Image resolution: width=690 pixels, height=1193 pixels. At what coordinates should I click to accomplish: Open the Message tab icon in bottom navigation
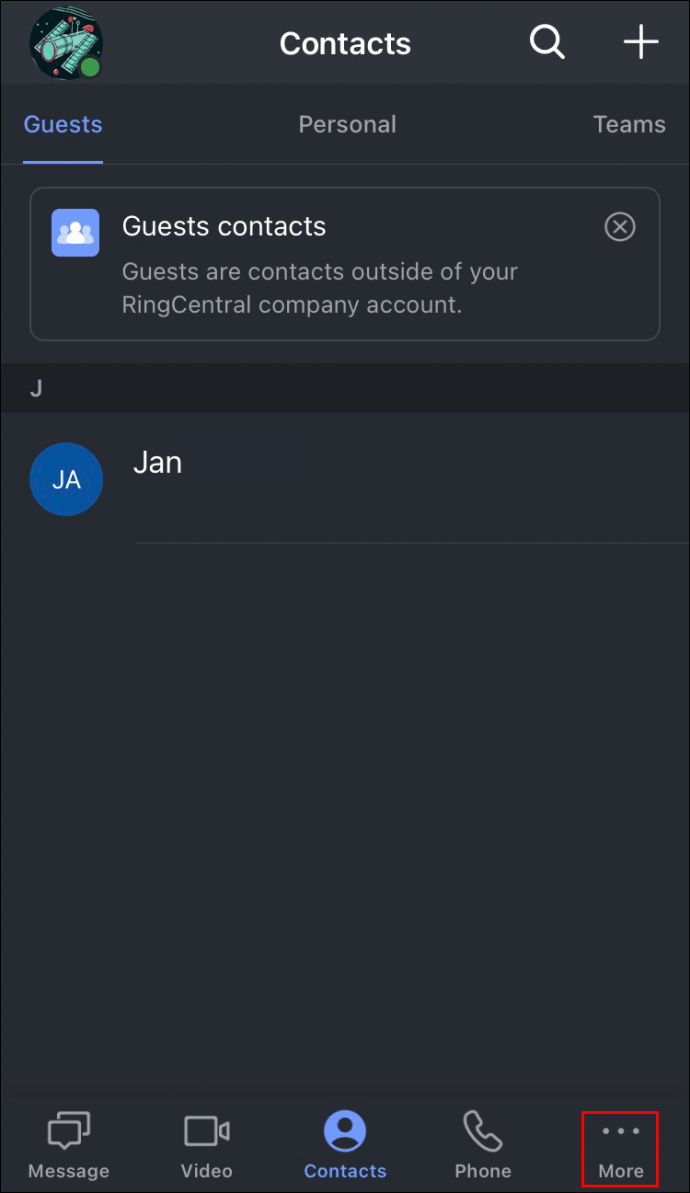[67, 1131]
